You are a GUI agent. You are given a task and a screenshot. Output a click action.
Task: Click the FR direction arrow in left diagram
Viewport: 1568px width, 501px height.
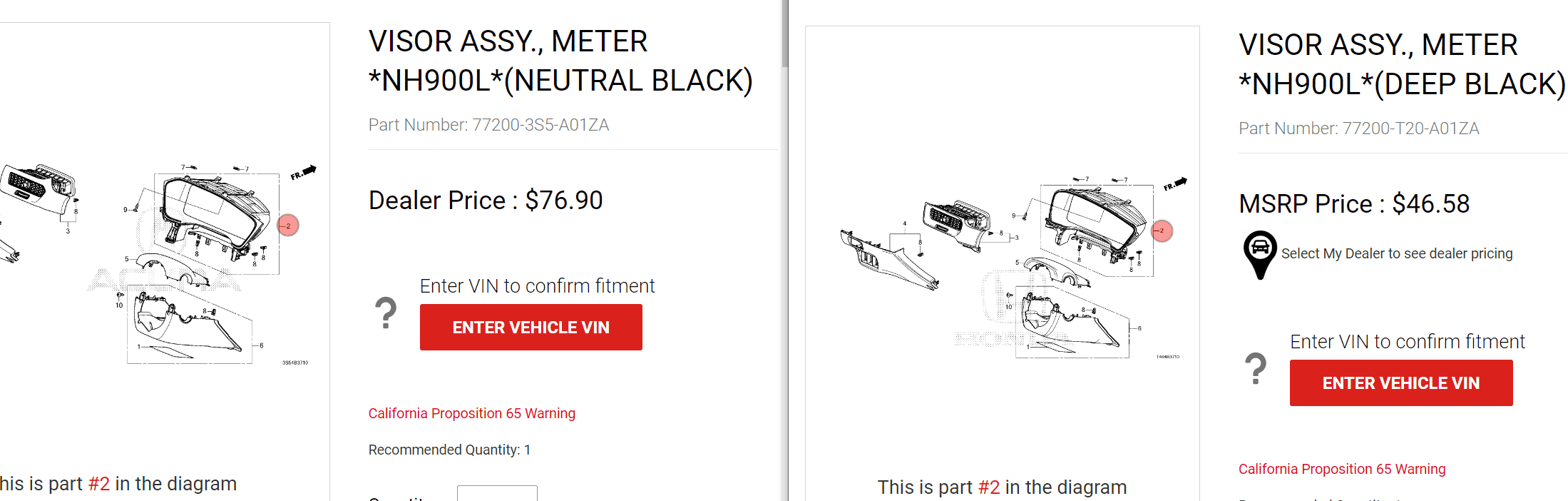302,171
